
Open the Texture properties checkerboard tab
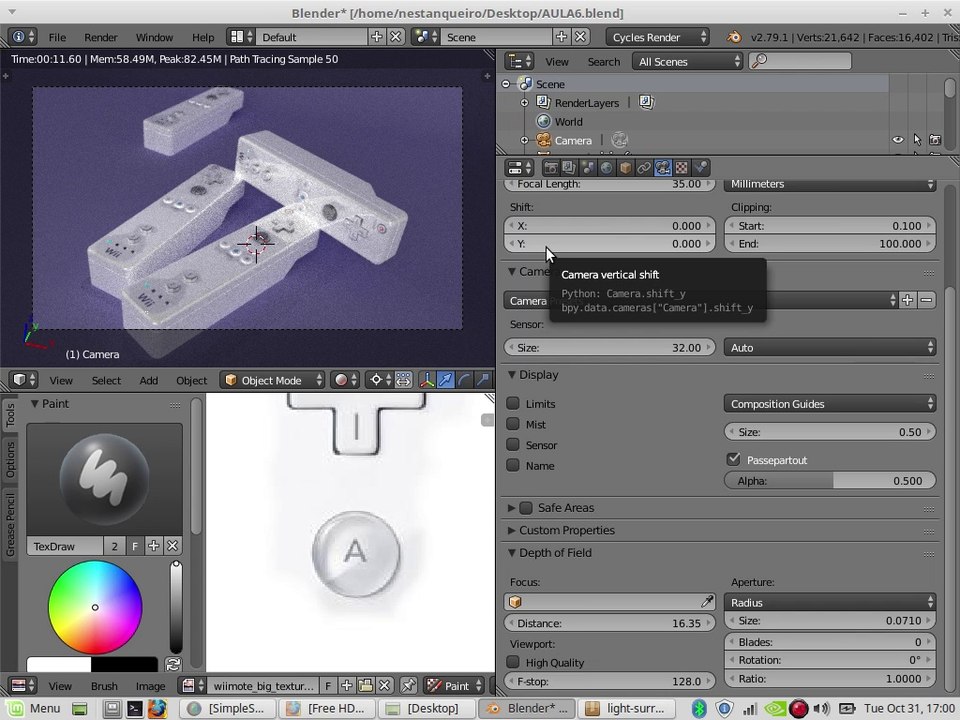tap(681, 168)
